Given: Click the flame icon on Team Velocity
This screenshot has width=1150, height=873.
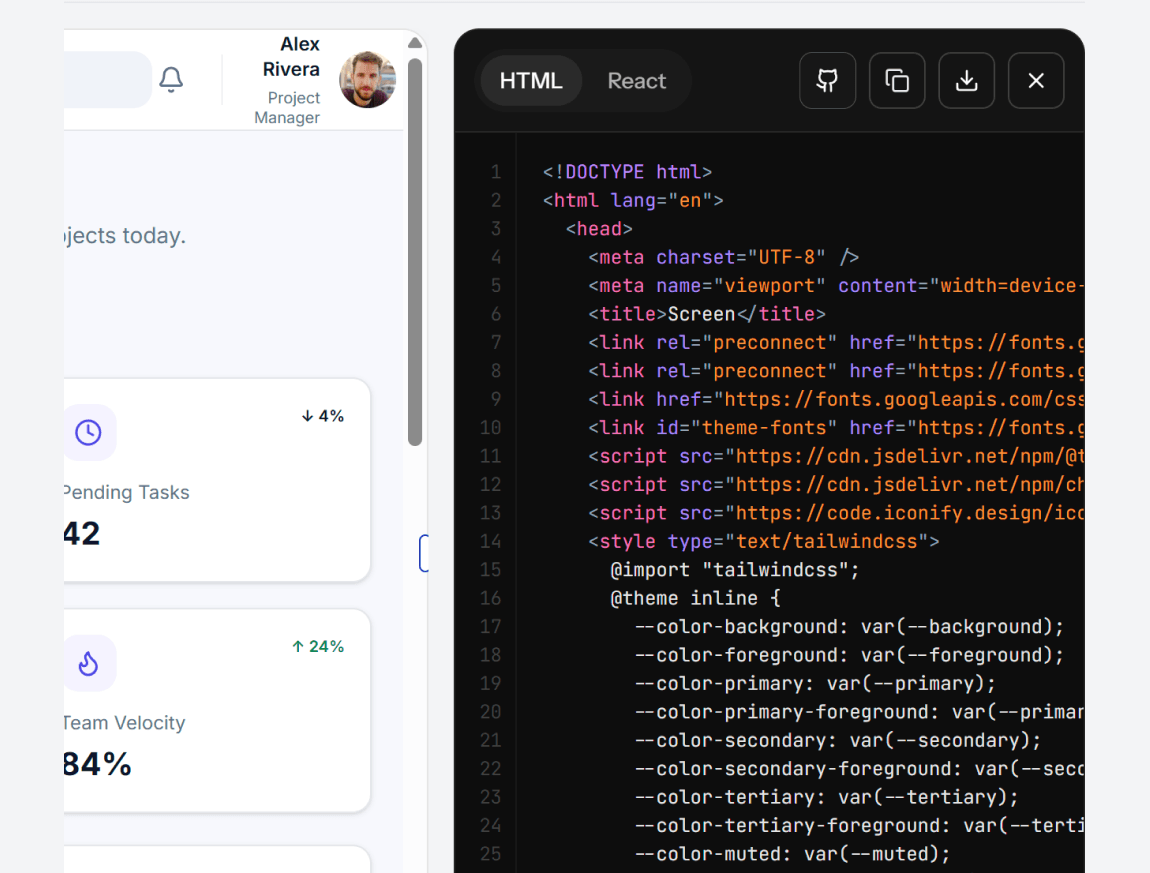Looking at the screenshot, I should tap(89, 663).
